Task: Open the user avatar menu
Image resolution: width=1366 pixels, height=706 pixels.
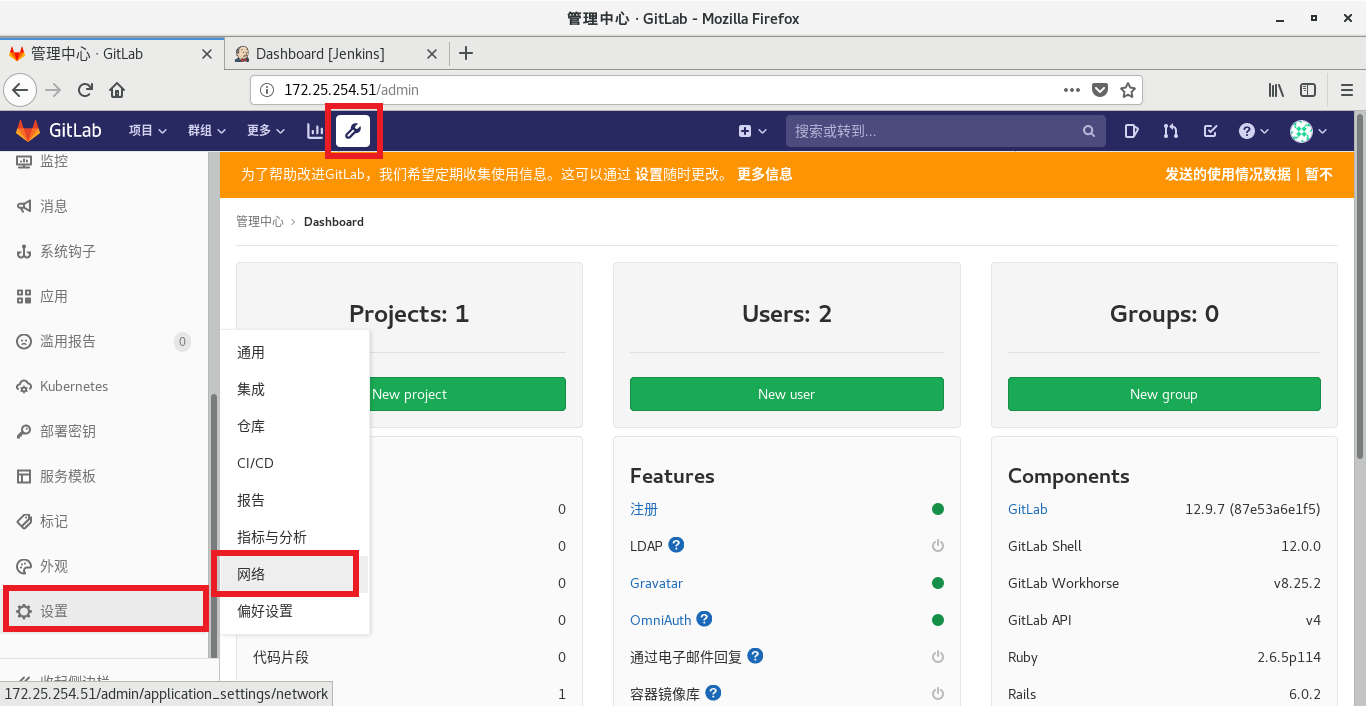Action: [1308, 131]
